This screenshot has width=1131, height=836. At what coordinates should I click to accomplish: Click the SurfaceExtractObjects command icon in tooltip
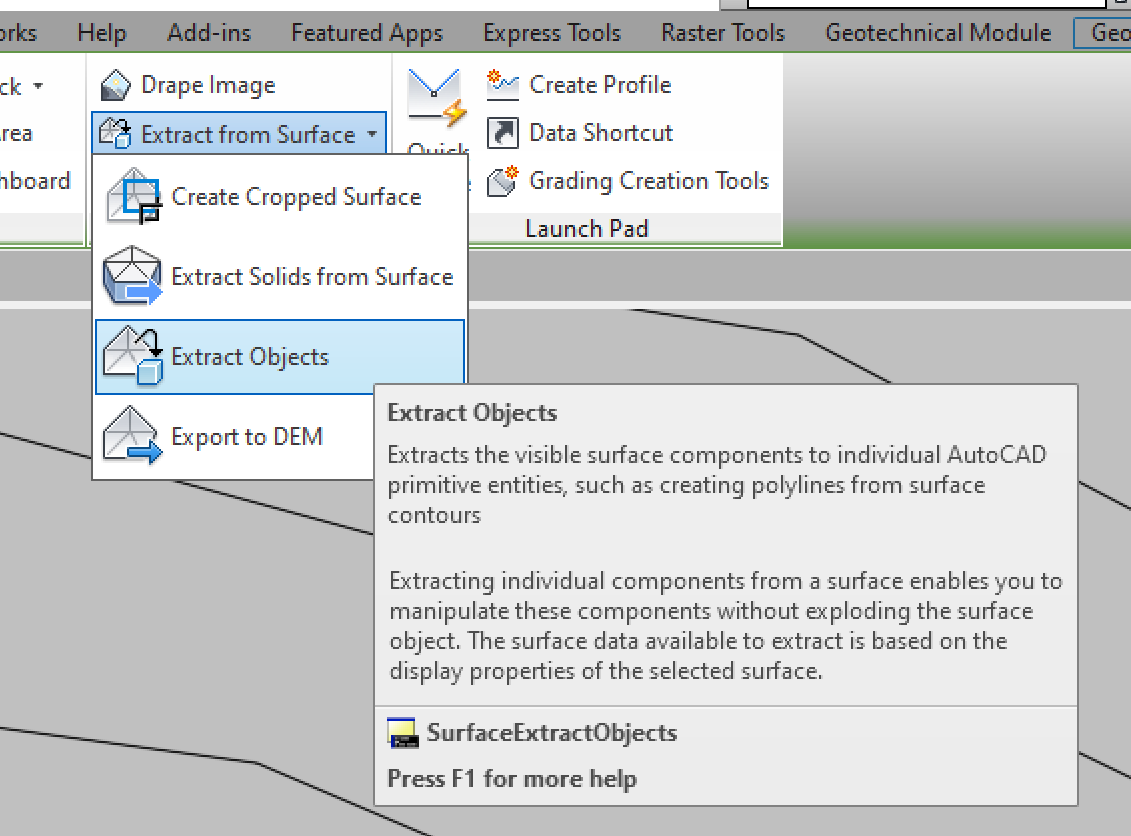[401, 732]
